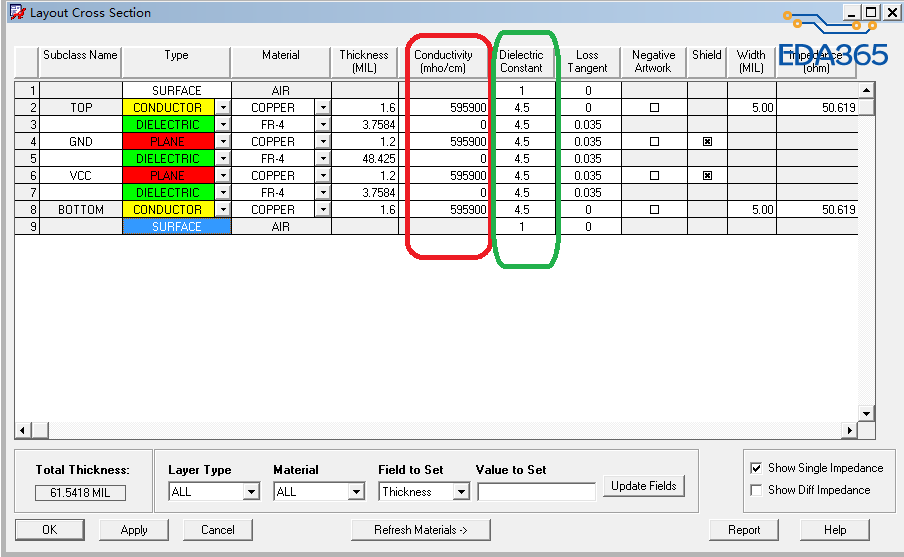Toggle Negative Artwork checkbox for TOP row
Screen dimensions: 904x557
654,108
